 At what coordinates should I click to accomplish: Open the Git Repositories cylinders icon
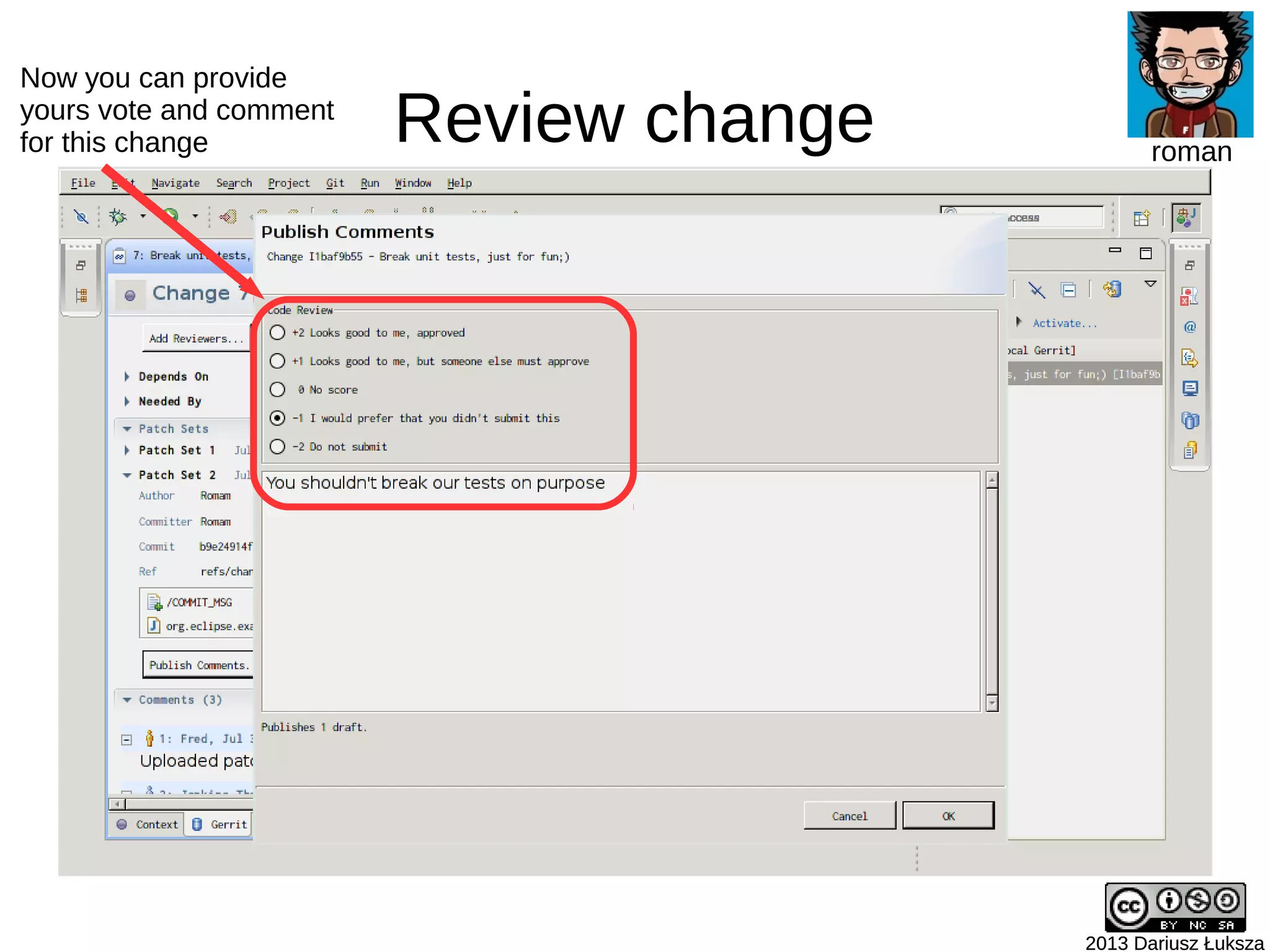1189,420
